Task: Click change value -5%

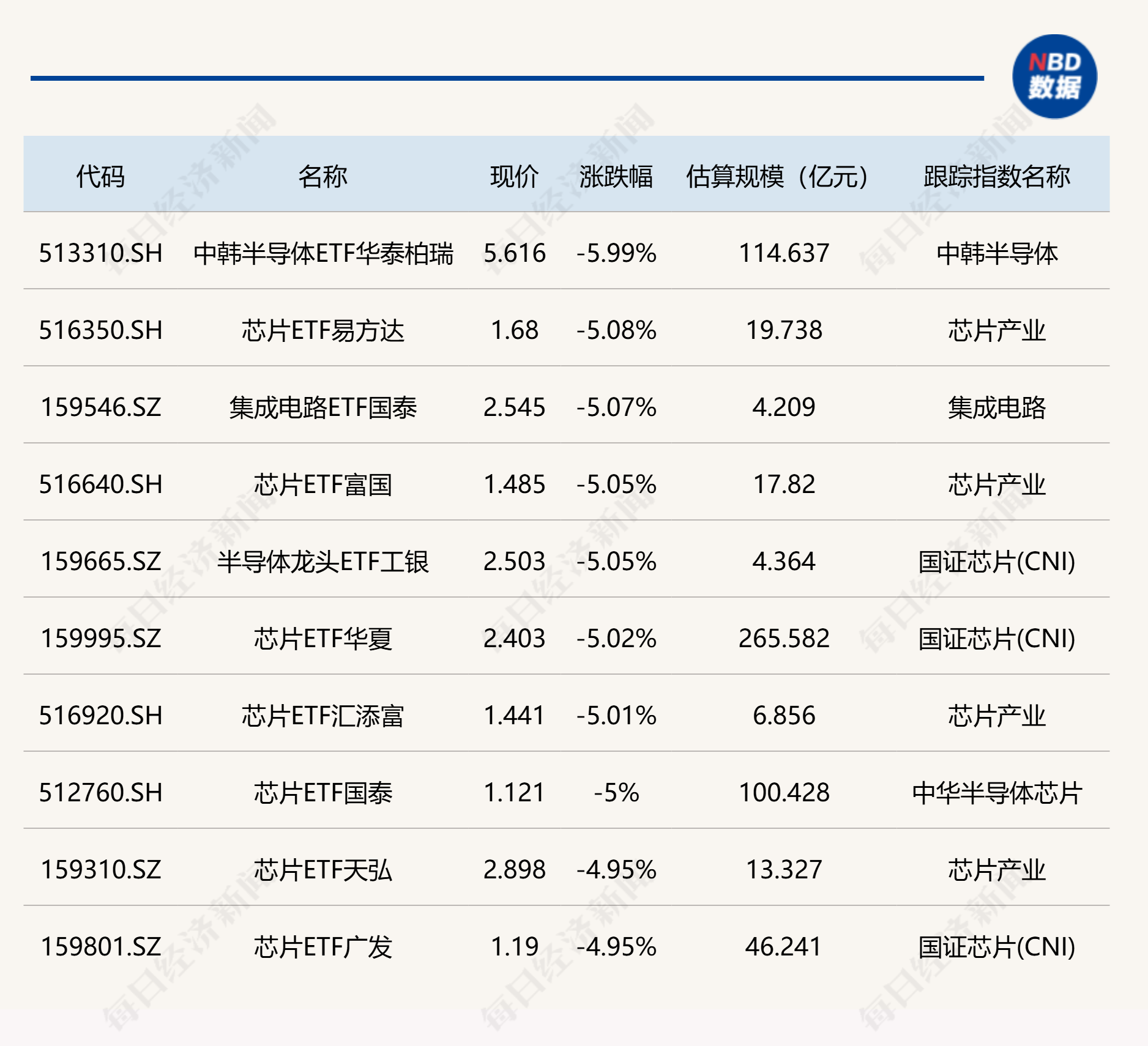Action: (616, 793)
